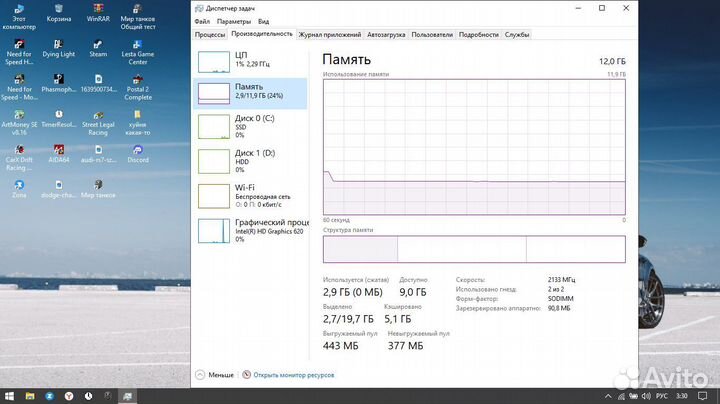720x404 pixels.
Task: Show hidden tray icons chevron
Action: click(608, 396)
